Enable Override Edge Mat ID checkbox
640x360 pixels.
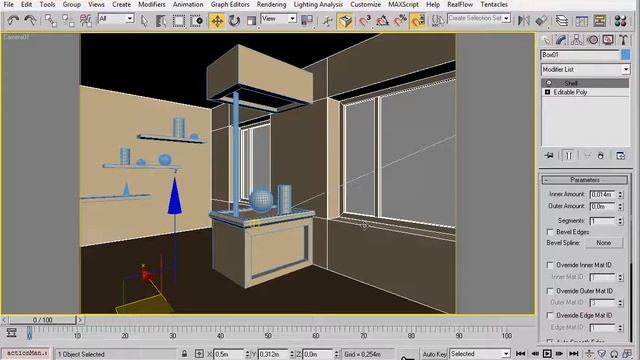click(550, 316)
